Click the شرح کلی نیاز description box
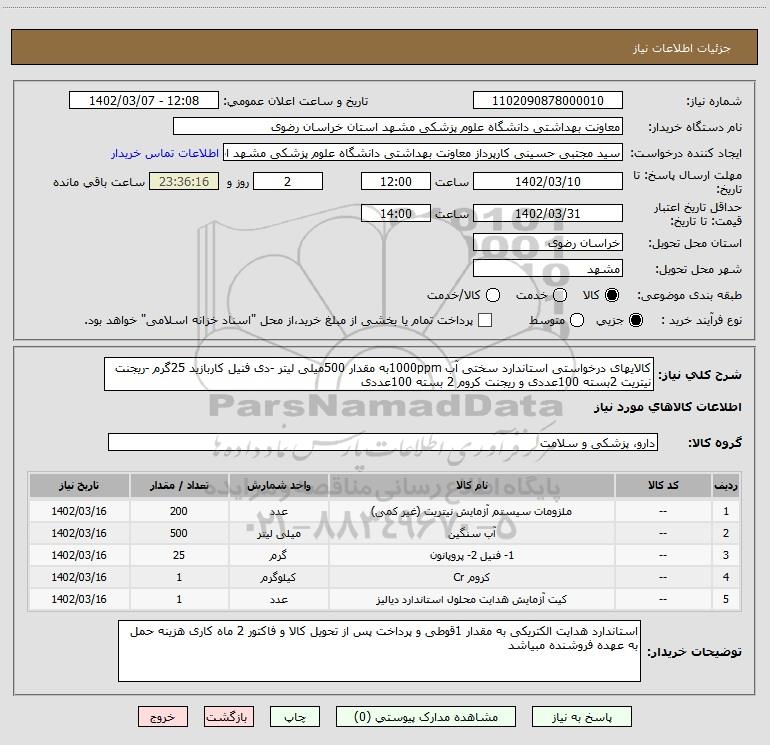Image resolution: width=770 pixels, height=745 pixels. (379, 374)
